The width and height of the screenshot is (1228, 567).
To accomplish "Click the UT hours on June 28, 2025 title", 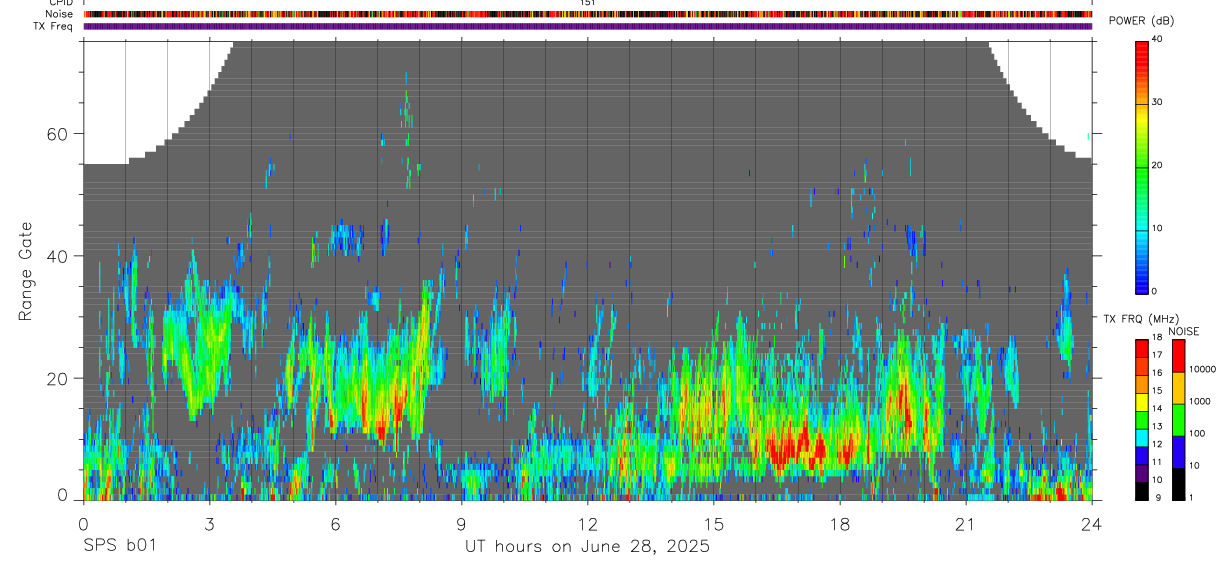I will coord(587,546).
